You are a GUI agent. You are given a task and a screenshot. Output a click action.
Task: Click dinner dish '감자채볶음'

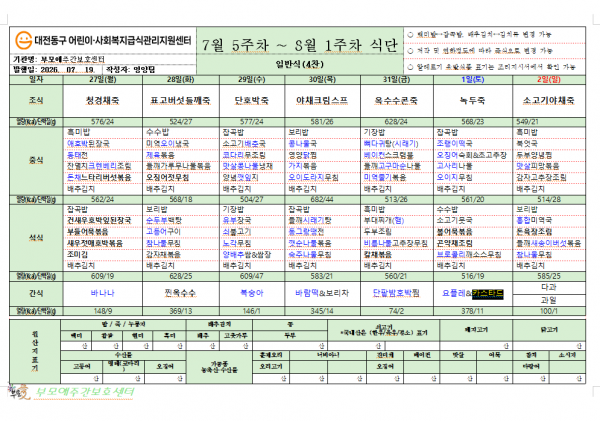click(x=163, y=255)
